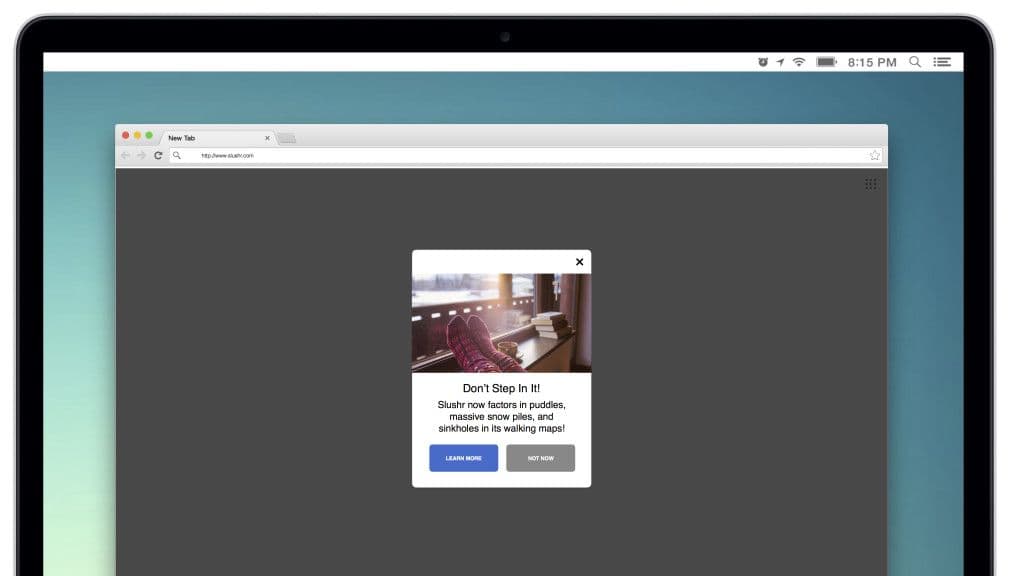Open Spotlight search from the menu bar
This screenshot has width=1024, height=576.
[x=914, y=61]
